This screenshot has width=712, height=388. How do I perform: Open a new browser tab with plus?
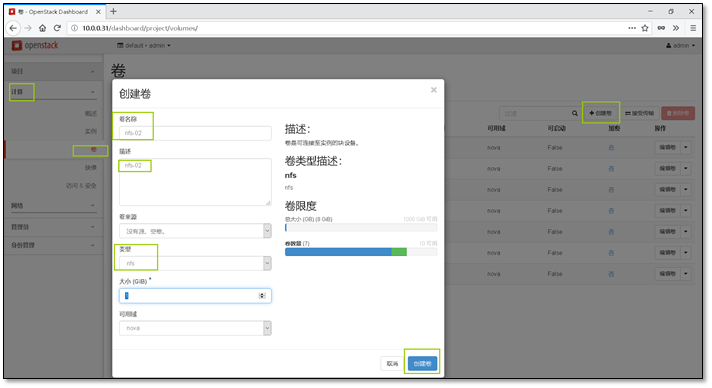(x=114, y=11)
